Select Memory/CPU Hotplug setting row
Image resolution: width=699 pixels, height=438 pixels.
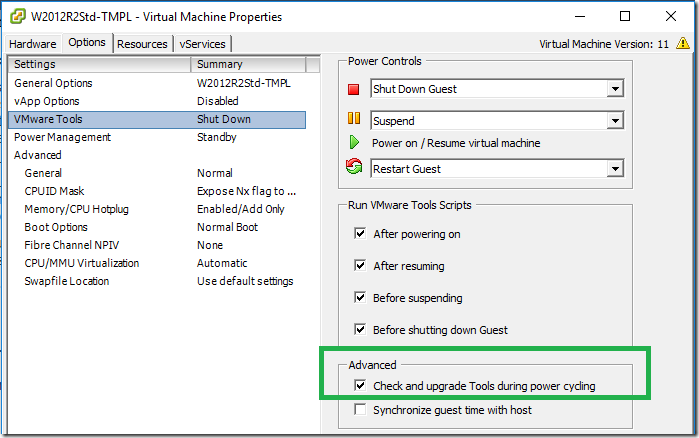coord(157,209)
